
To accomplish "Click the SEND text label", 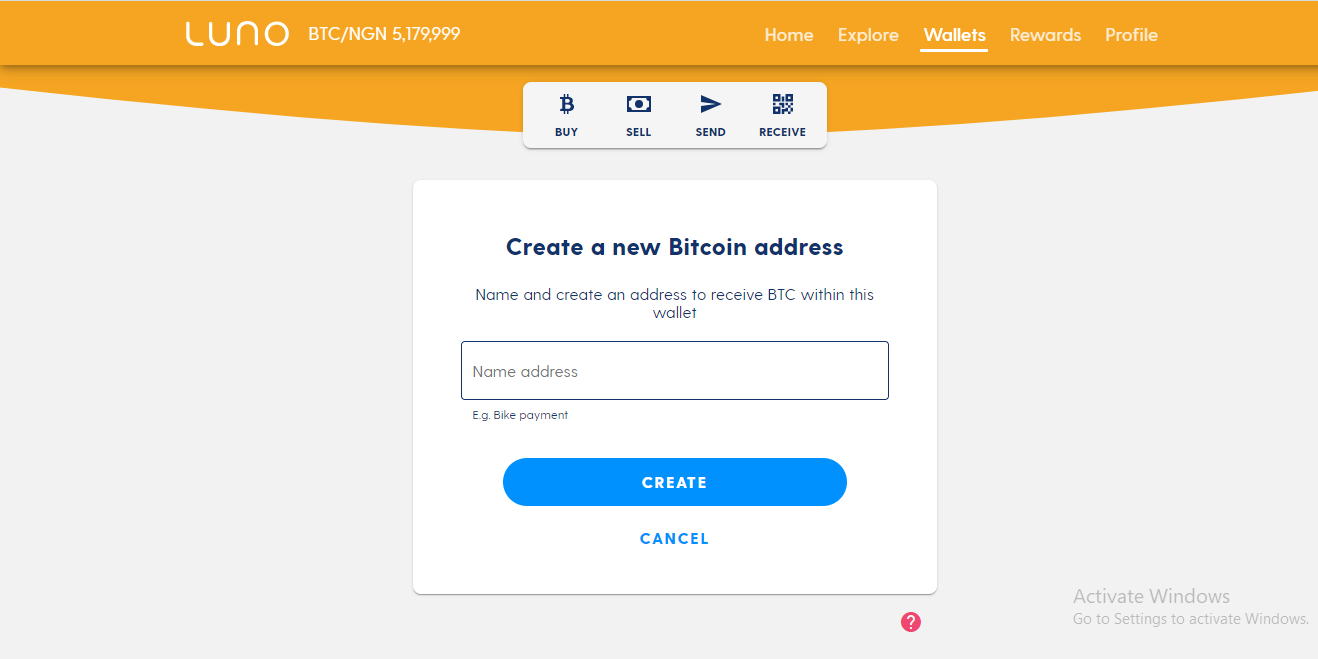I will 711,132.
